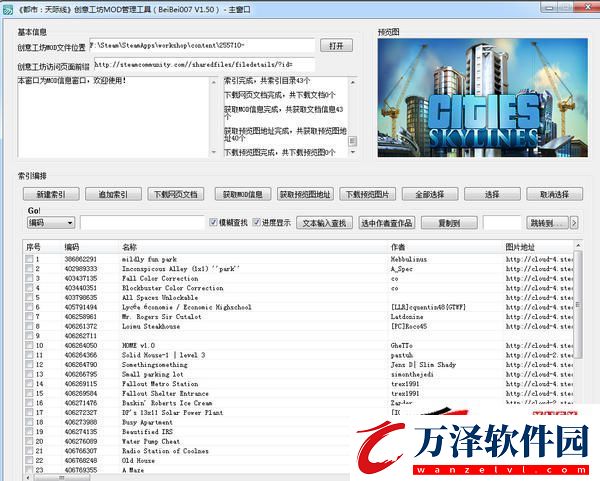This screenshot has height=481, width=600.
Task: Click the 追加索引 button
Action: (x=113, y=194)
